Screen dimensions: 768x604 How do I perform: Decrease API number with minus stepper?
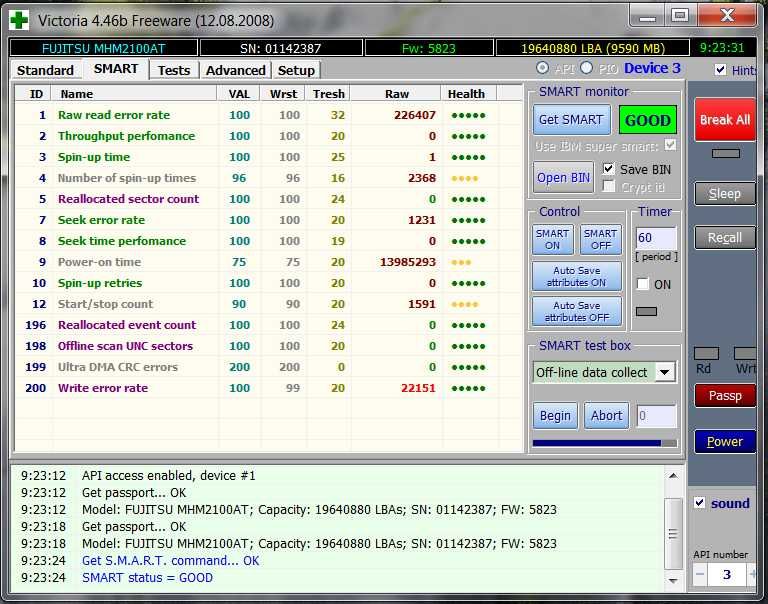pyautogui.click(x=701, y=575)
